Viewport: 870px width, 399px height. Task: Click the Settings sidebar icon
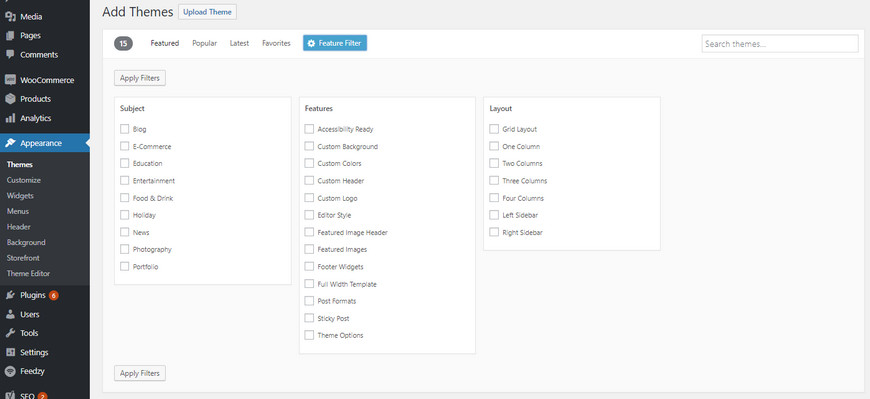10,352
